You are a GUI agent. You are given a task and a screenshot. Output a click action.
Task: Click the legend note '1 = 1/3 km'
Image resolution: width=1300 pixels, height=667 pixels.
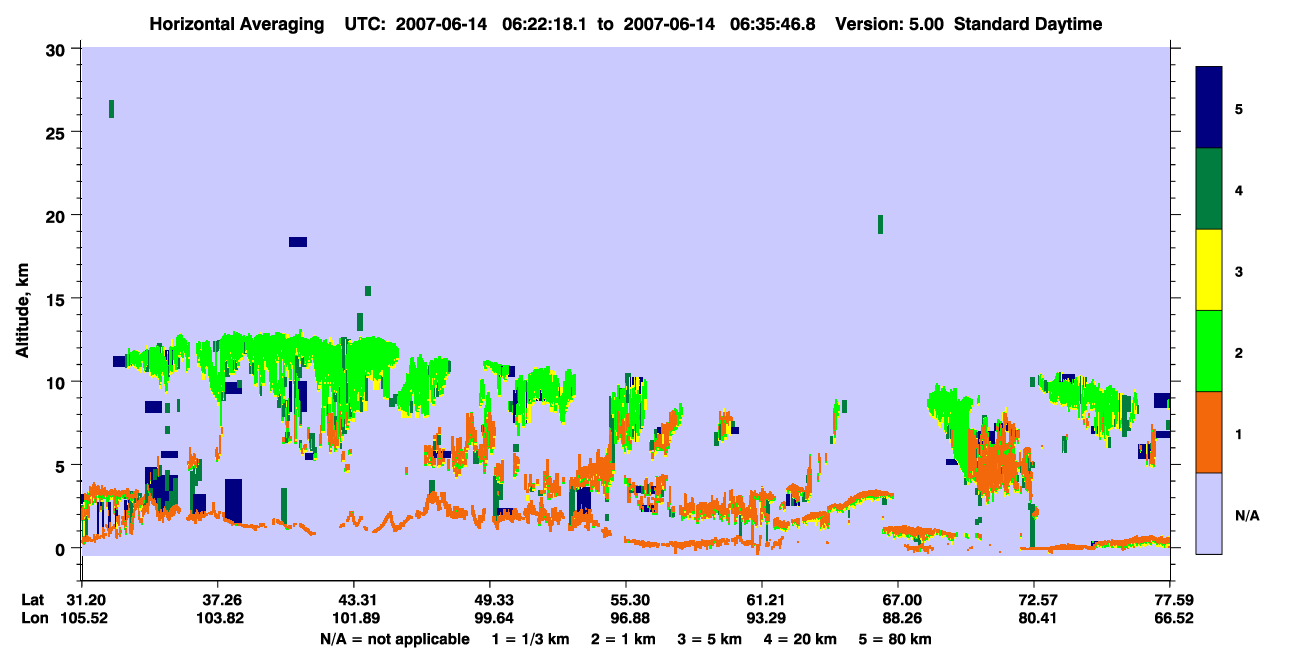point(532,639)
